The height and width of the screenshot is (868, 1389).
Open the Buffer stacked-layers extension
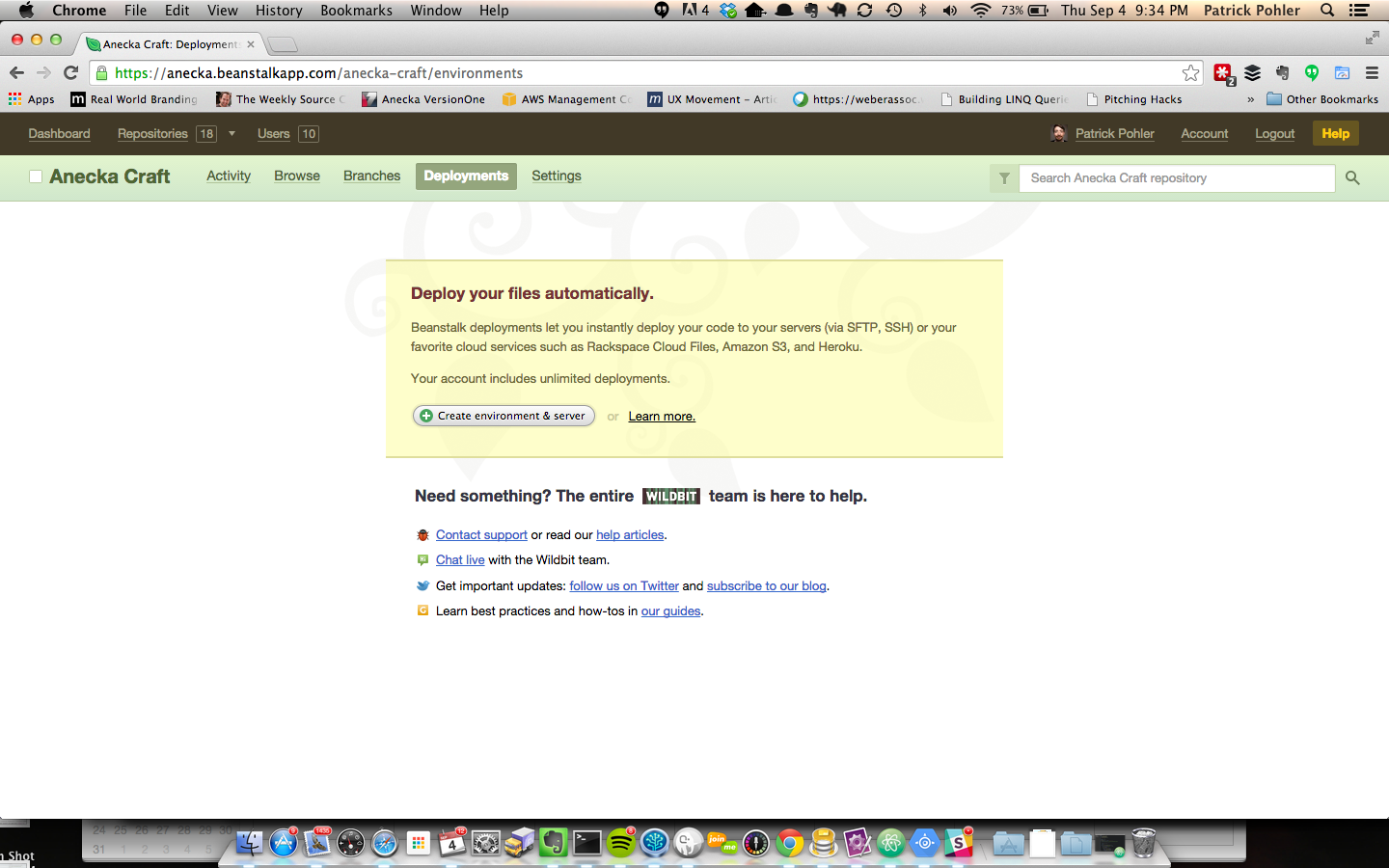click(1252, 72)
